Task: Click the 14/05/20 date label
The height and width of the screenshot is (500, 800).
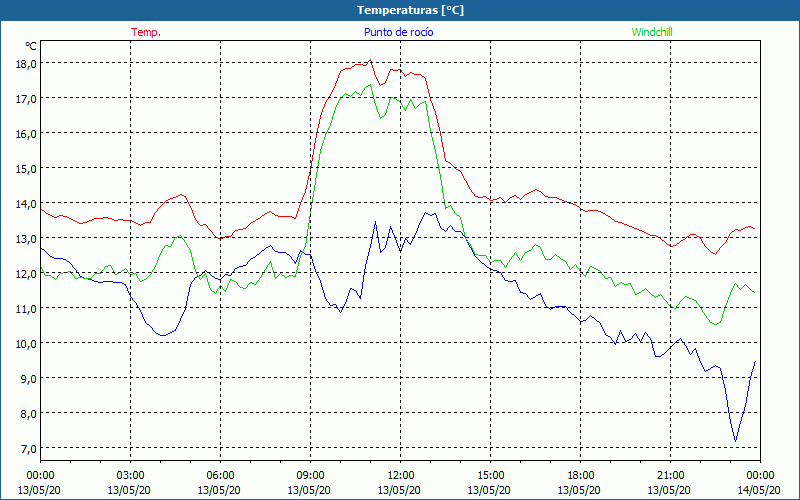Action: (759, 490)
